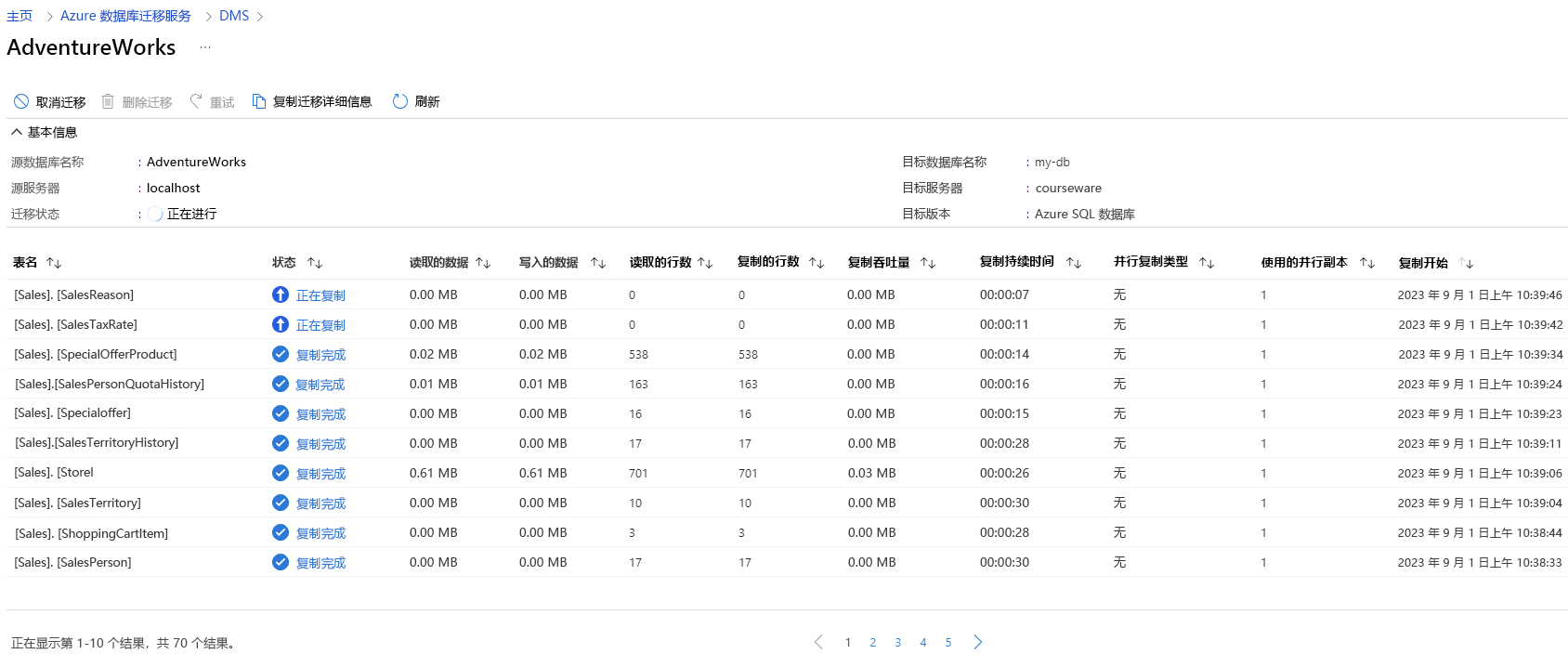Open the Azure 数据库迁移服务 breadcrumb
1568x667 pixels.
click(125, 16)
